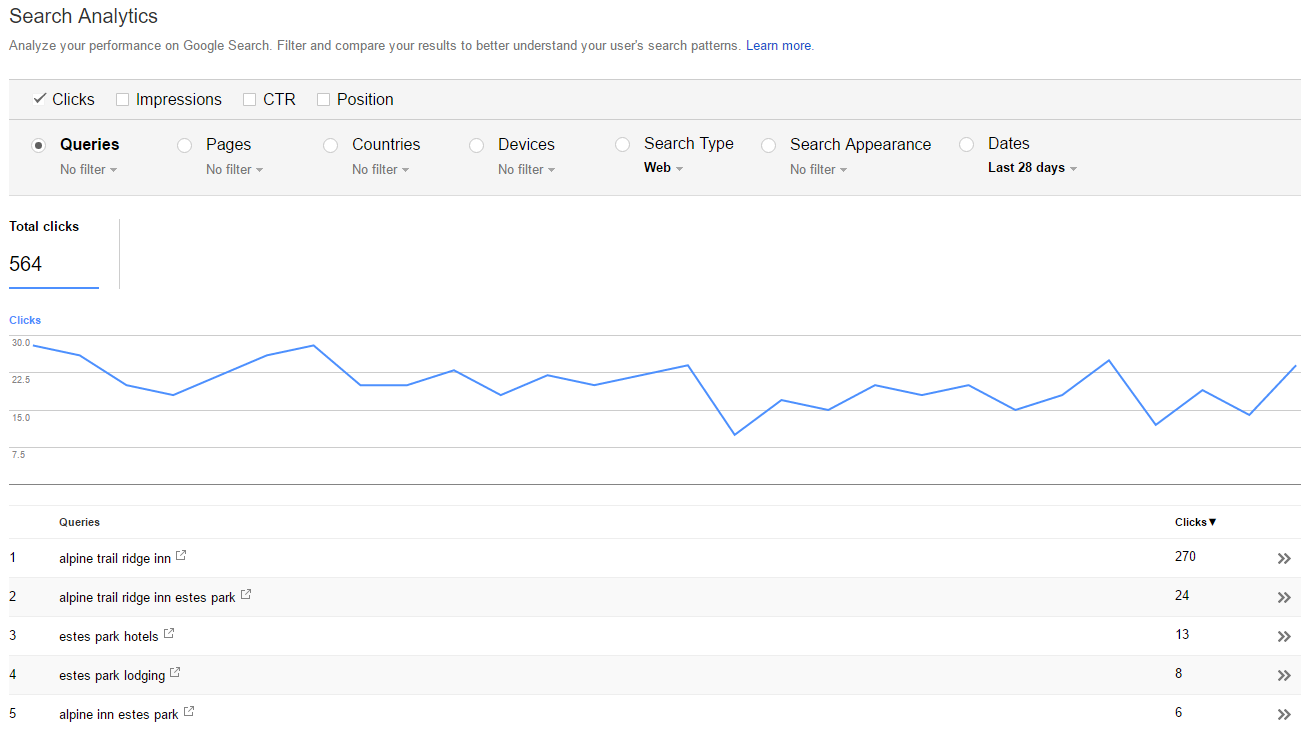Screen dimensions: 1301x732
Task: Open the query "alpine inn estes park"
Action: click(x=118, y=714)
